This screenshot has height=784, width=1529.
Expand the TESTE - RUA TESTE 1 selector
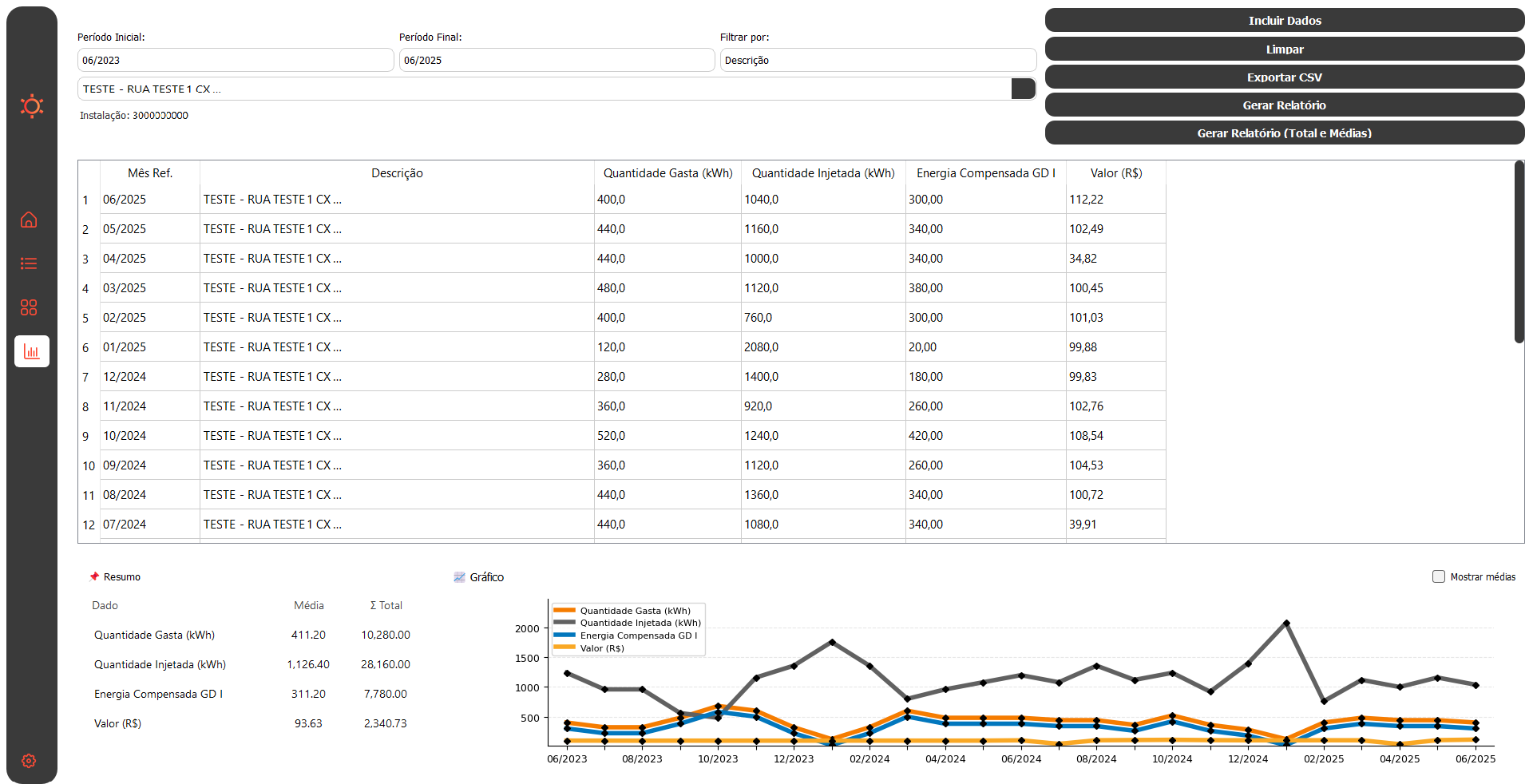tap(1023, 89)
